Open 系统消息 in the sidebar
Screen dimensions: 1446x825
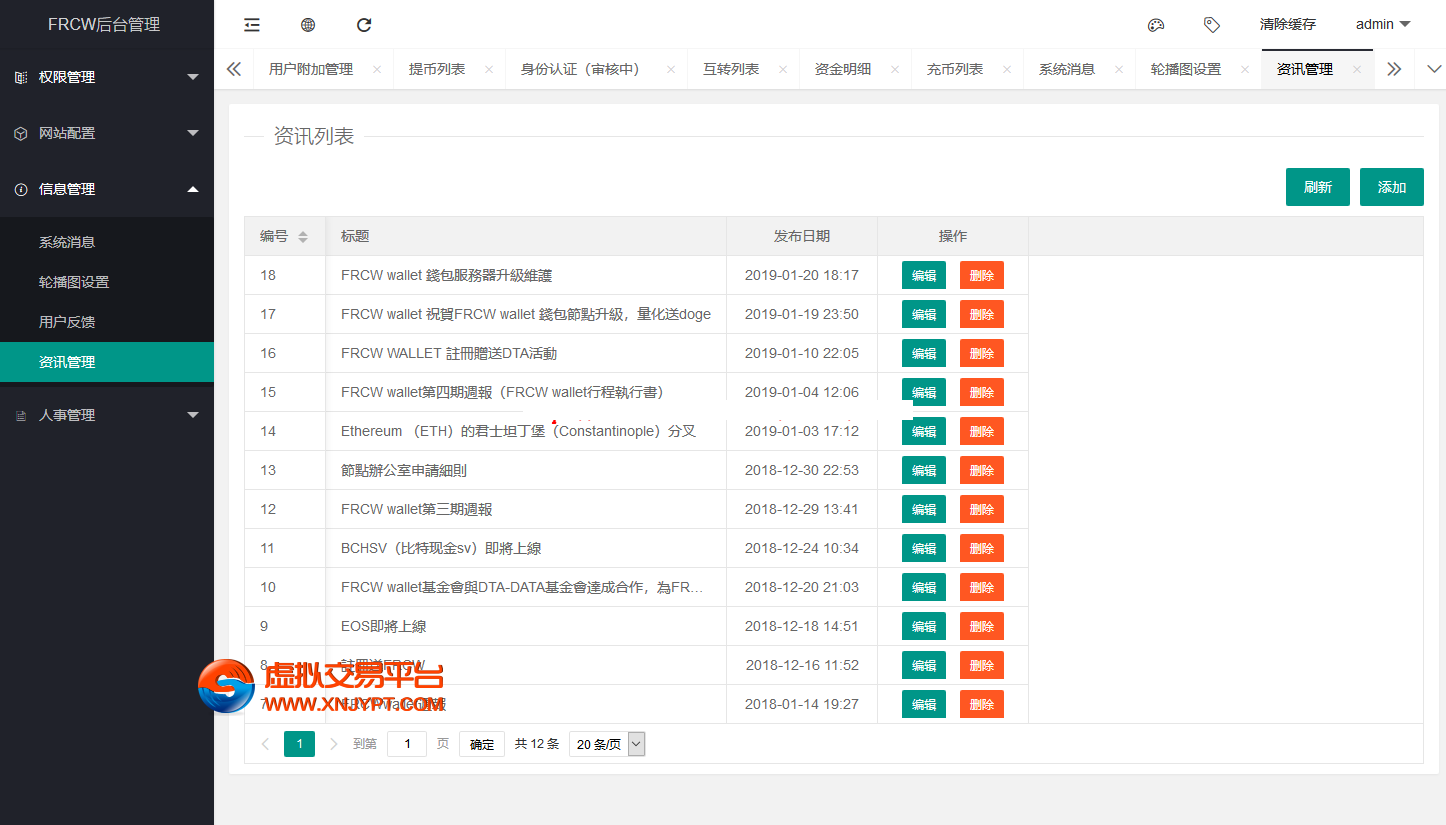coord(107,242)
